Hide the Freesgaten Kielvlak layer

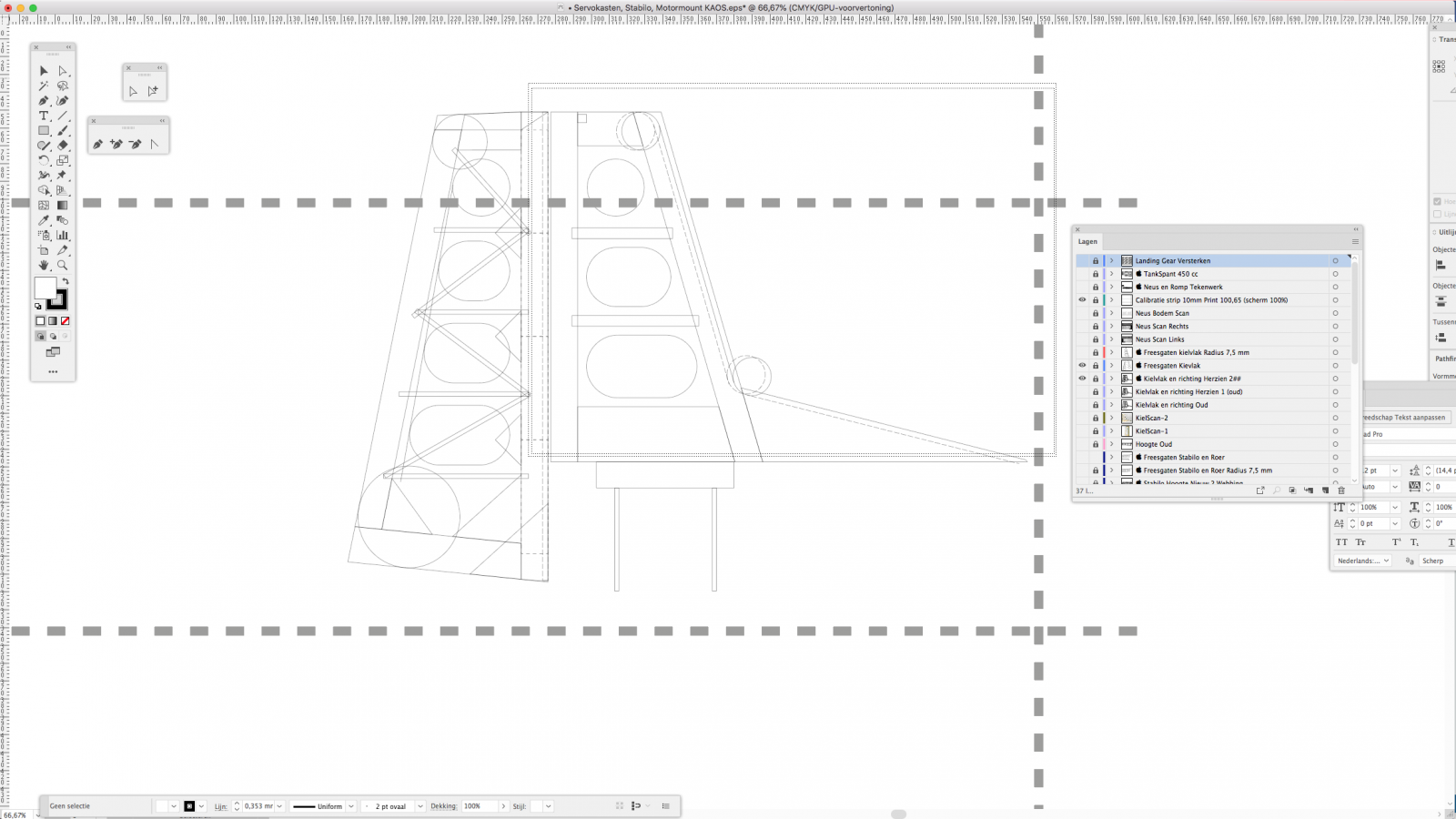click(1082, 366)
